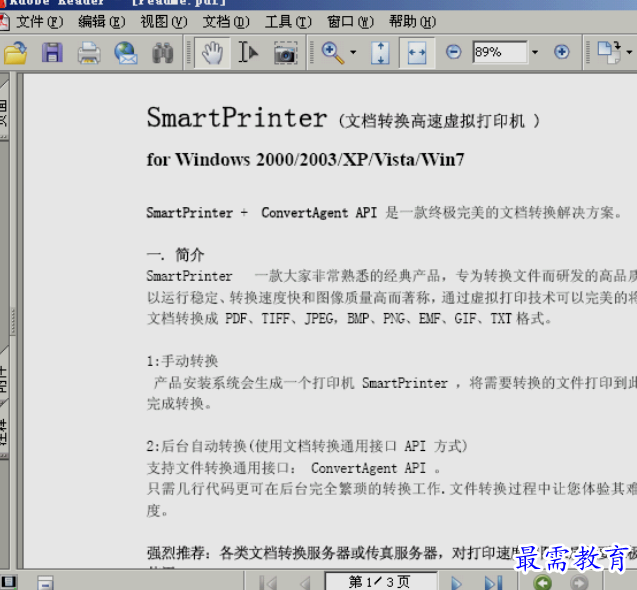Click the SmartPrinter document title
The height and width of the screenshot is (590, 637).
point(237,118)
